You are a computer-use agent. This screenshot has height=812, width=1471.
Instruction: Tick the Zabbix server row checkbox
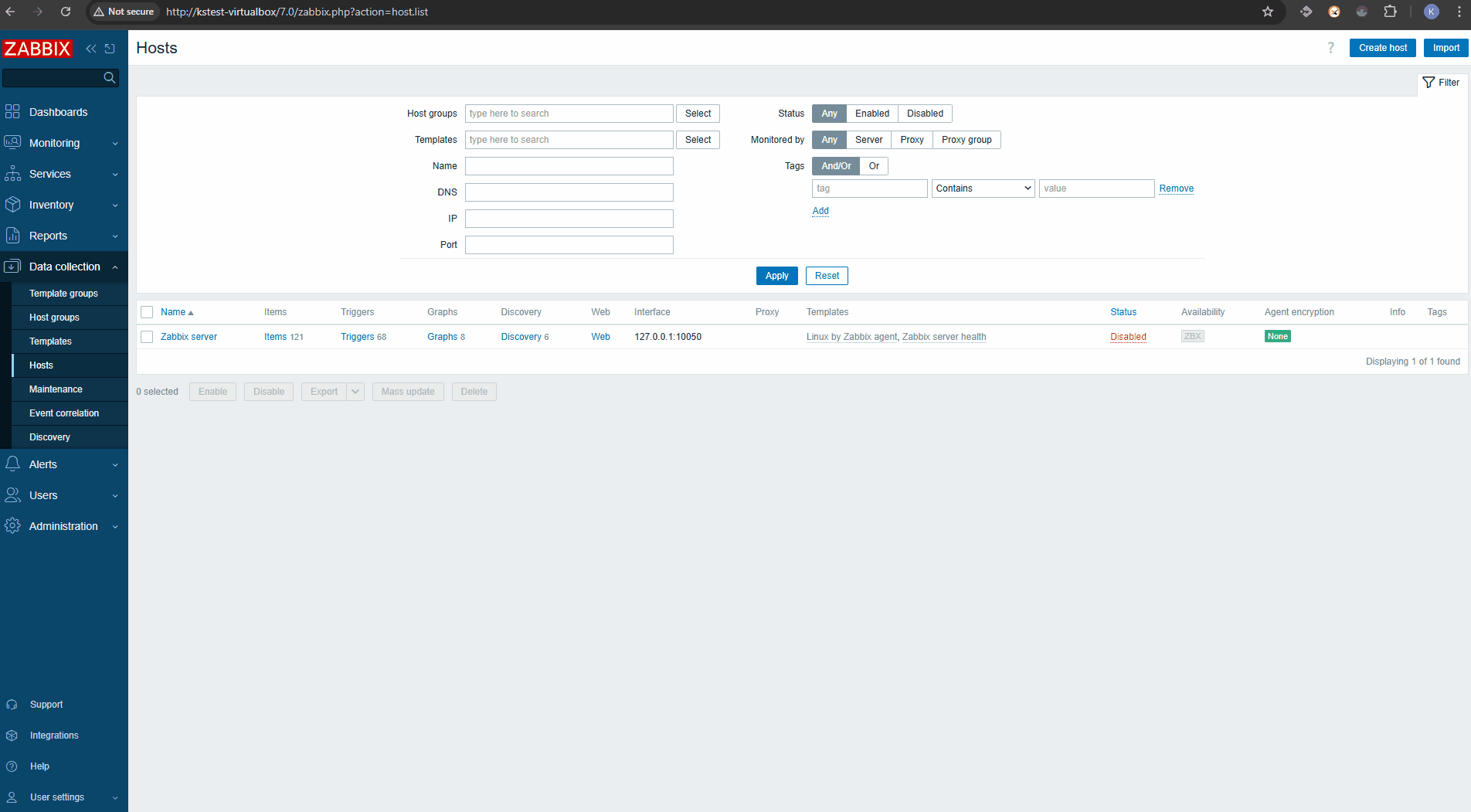click(147, 337)
